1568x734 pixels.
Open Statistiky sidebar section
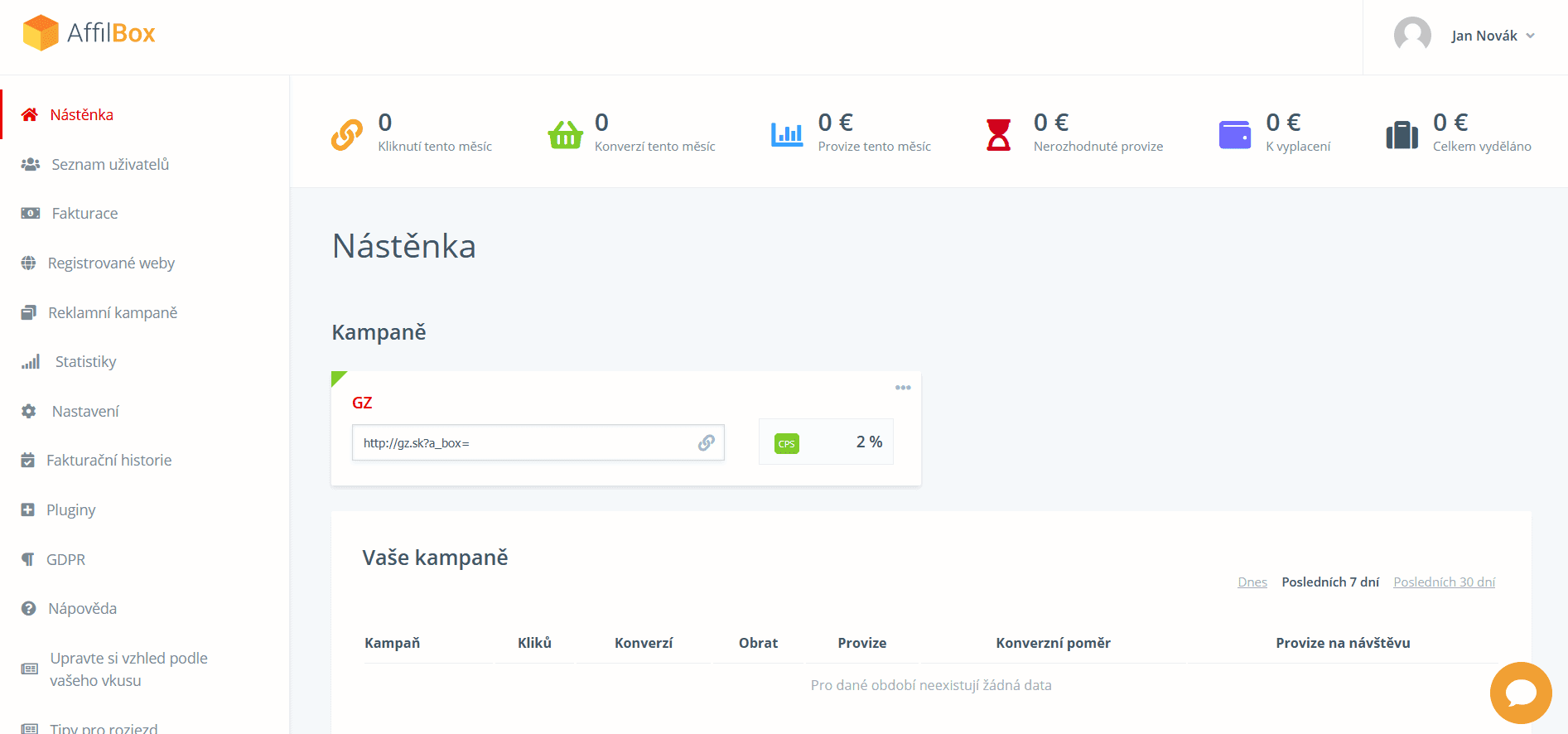point(85,361)
